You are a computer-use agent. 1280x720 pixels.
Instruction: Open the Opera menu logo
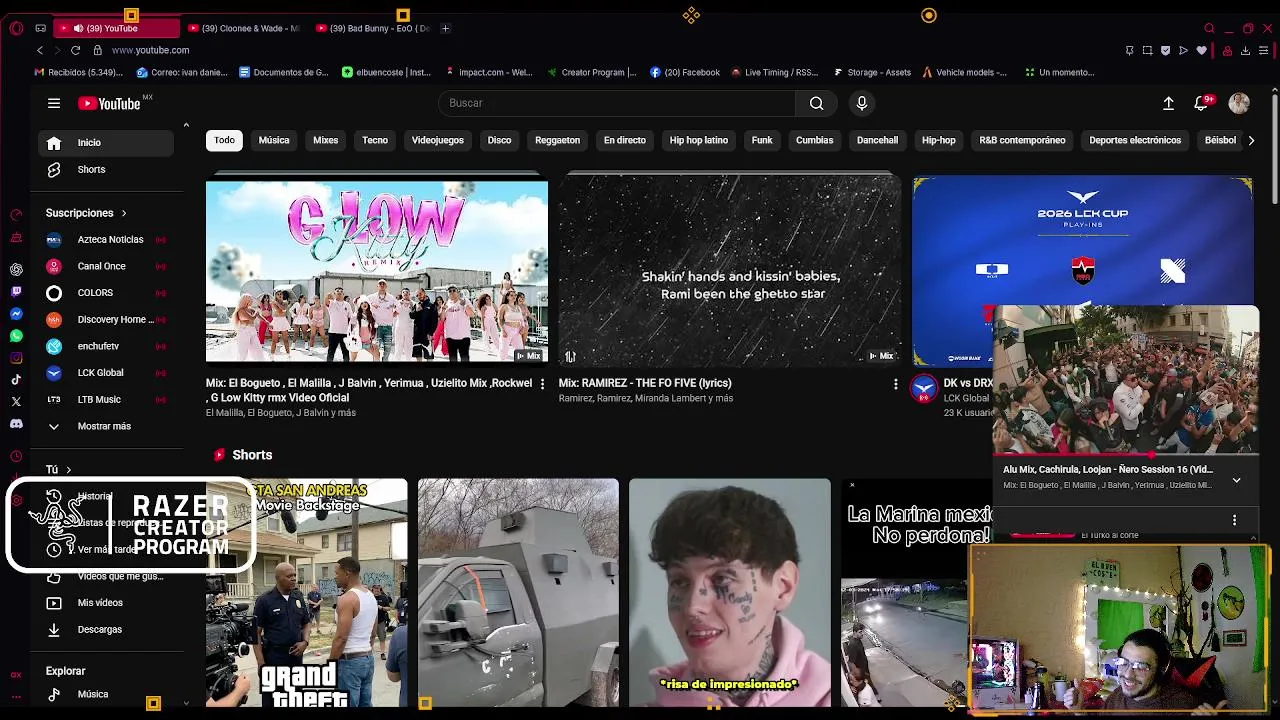point(15,28)
